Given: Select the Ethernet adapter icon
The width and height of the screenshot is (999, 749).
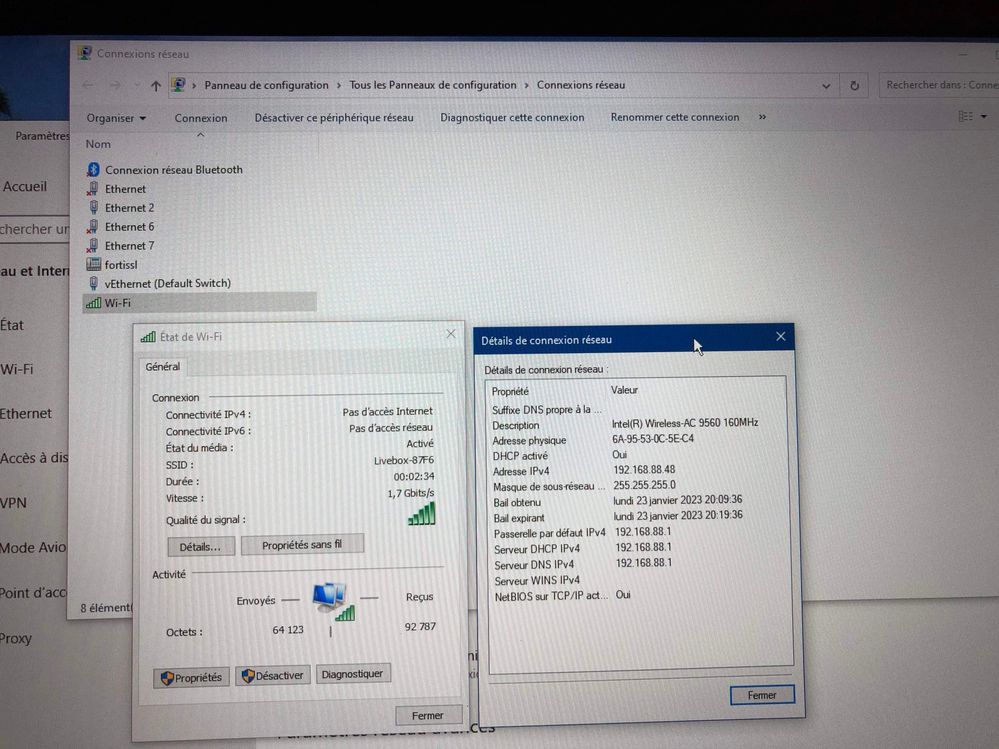Looking at the screenshot, I should click(93, 189).
